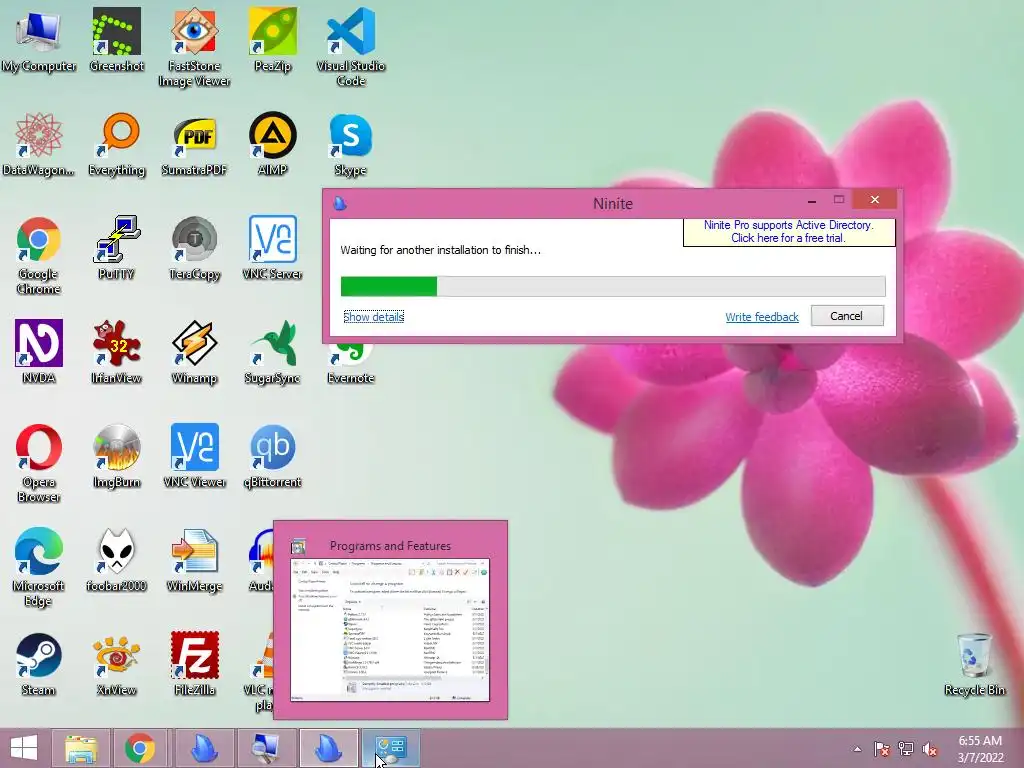Open Action Center flag tray icon

pos(882,749)
